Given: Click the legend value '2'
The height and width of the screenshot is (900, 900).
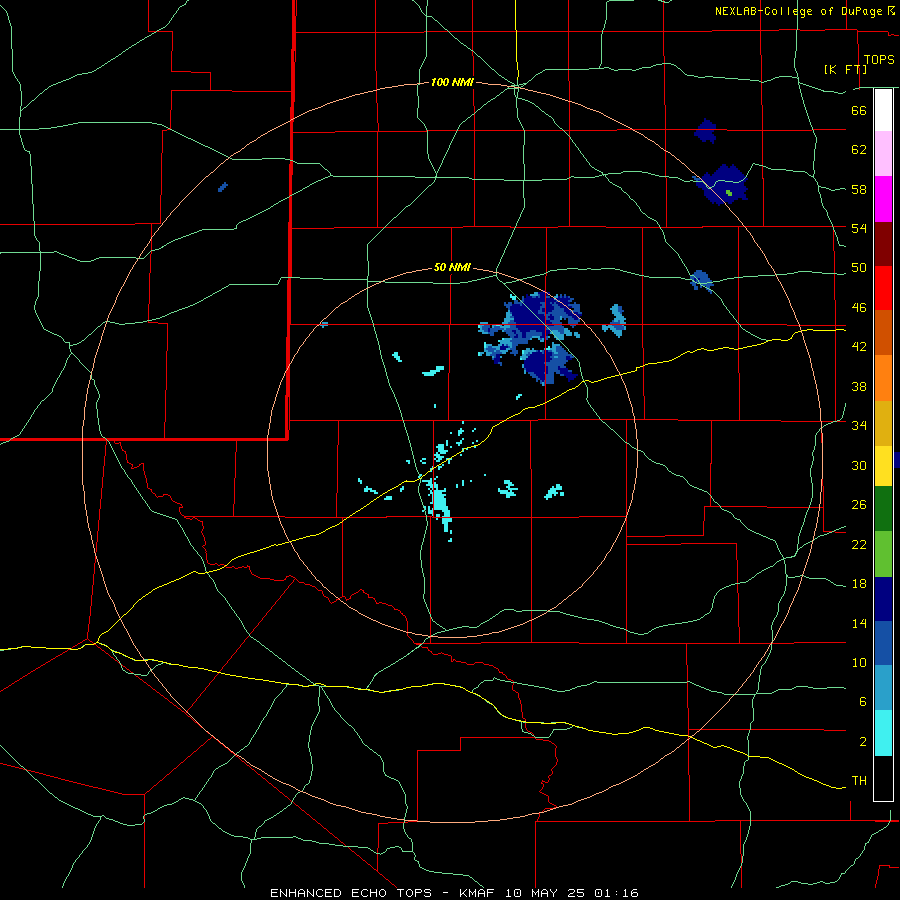Looking at the screenshot, I should coord(862,742).
